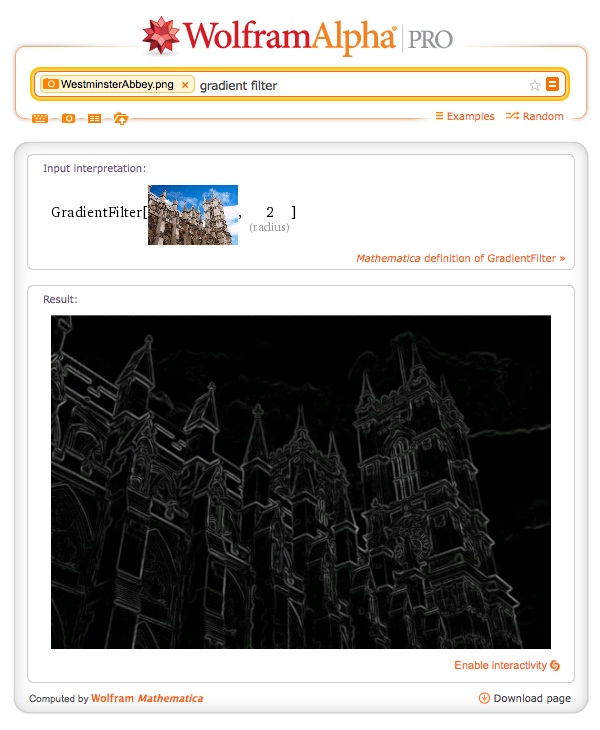Enable interactivity for the result

[x=506, y=665]
